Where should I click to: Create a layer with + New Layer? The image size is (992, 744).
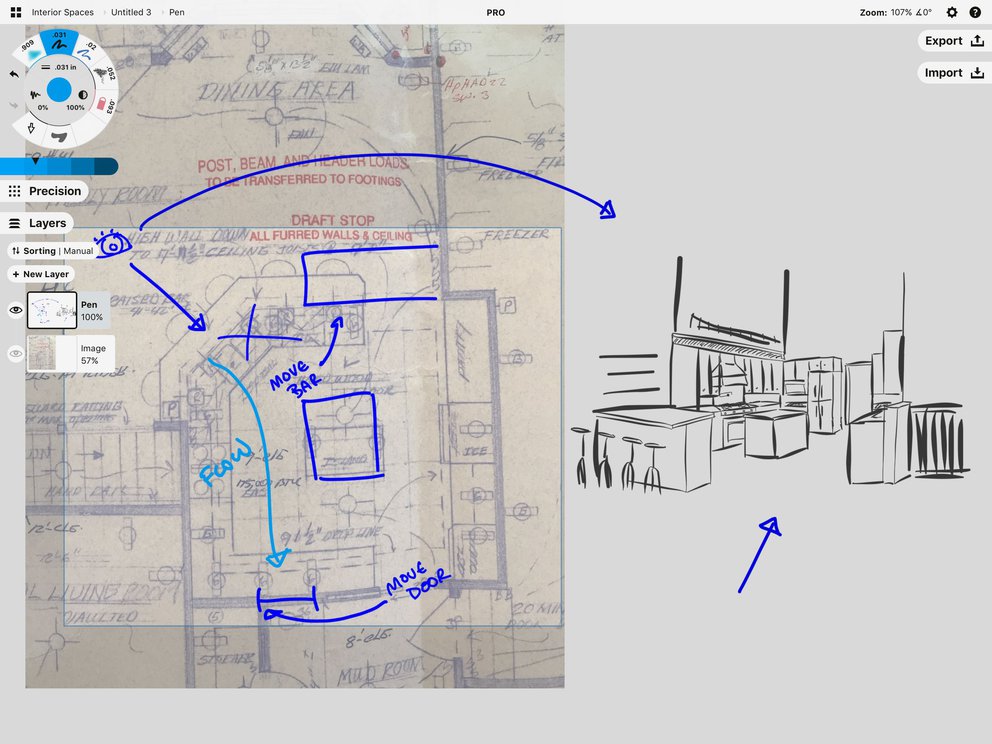click(41, 274)
